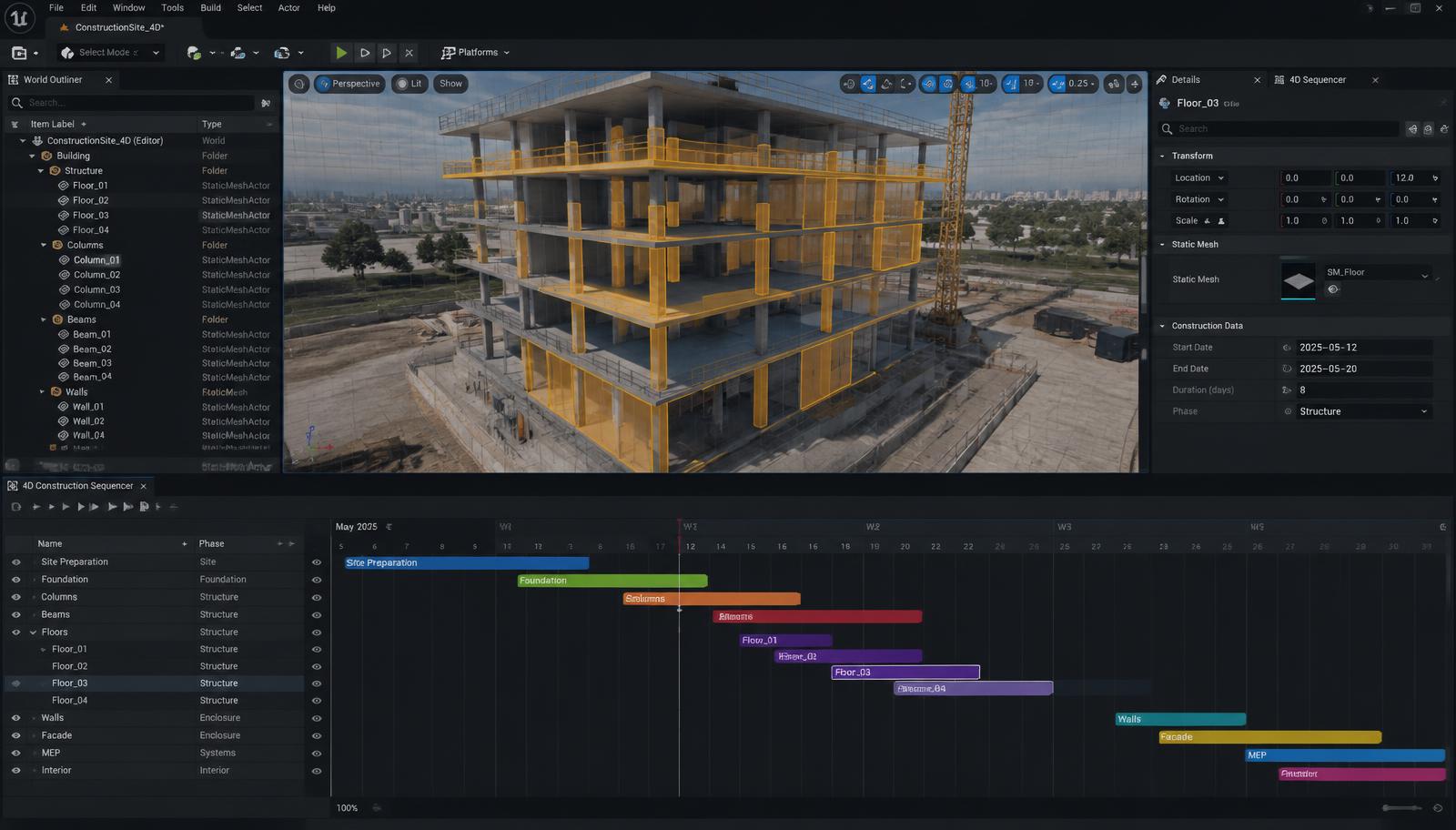Click the World Outliner filter settings icon
The width and height of the screenshot is (1456, 830).
coord(266,103)
